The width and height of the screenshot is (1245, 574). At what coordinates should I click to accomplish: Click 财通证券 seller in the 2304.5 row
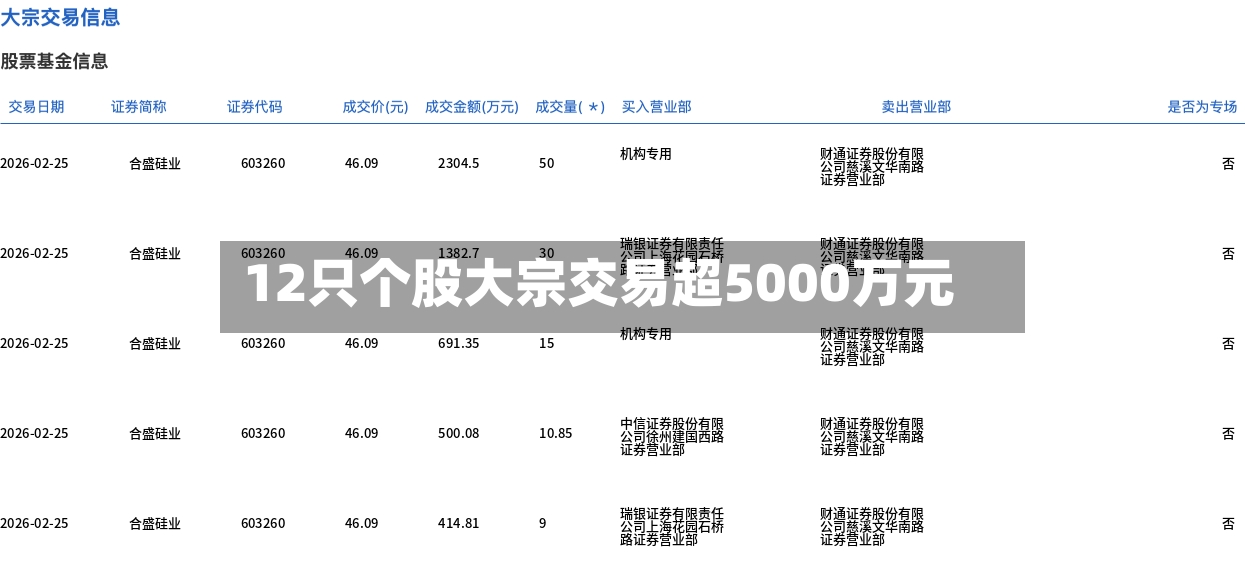[x=872, y=167]
